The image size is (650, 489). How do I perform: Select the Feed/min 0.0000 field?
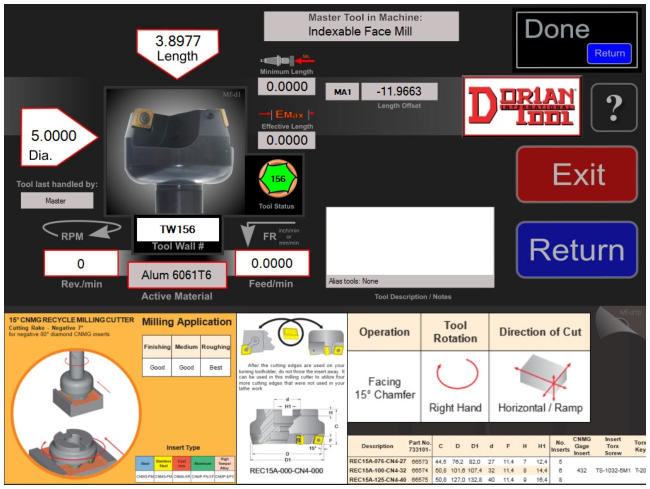coord(272,263)
